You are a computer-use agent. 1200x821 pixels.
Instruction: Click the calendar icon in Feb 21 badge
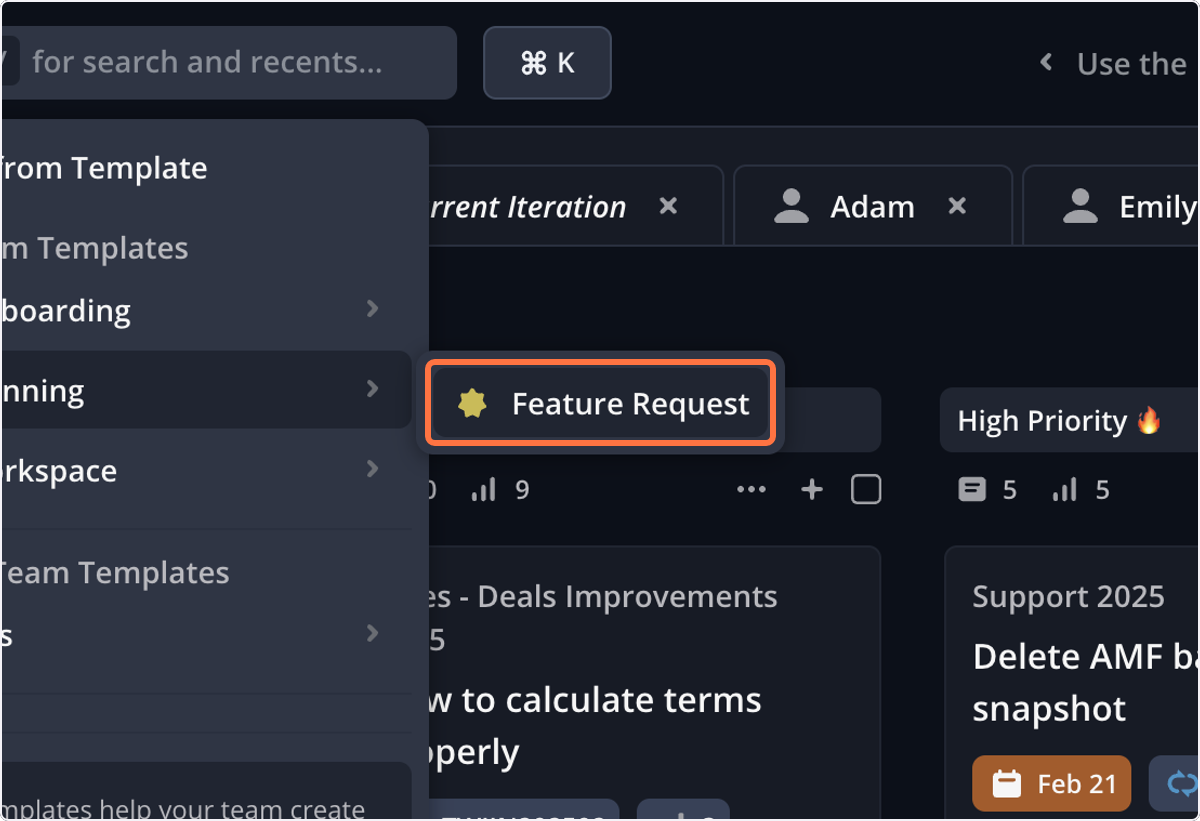point(1007,784)
